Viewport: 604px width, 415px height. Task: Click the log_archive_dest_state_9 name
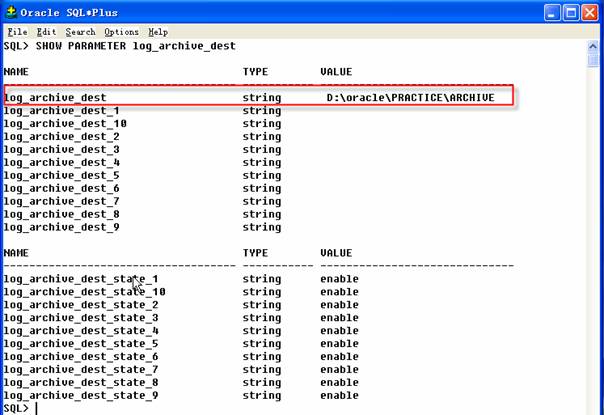[x=81, y=396]
